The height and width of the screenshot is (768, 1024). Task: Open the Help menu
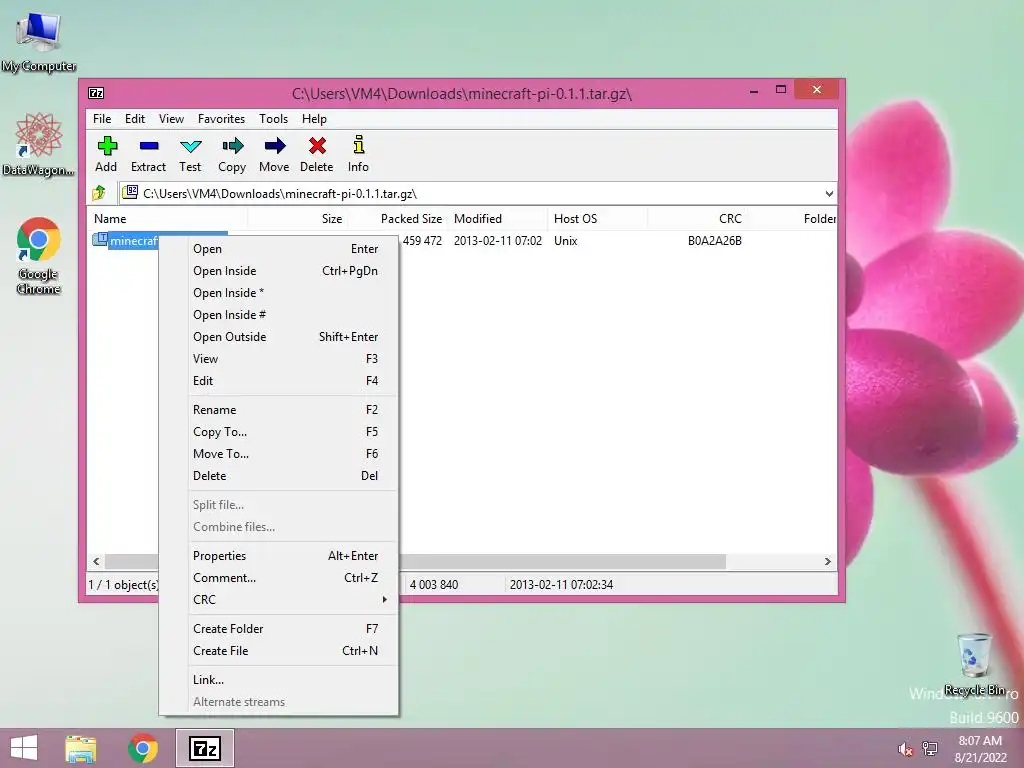[314, 119]
